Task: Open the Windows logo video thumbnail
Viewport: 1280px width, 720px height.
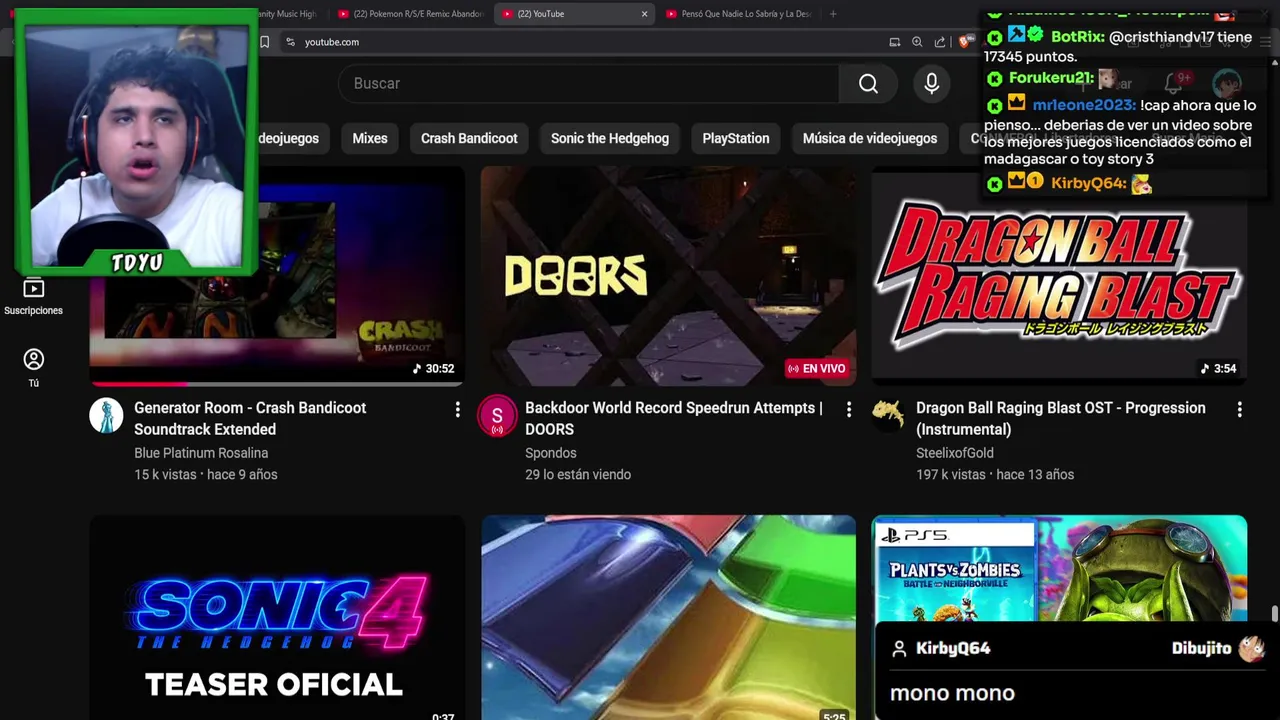Action: point(668,617)
